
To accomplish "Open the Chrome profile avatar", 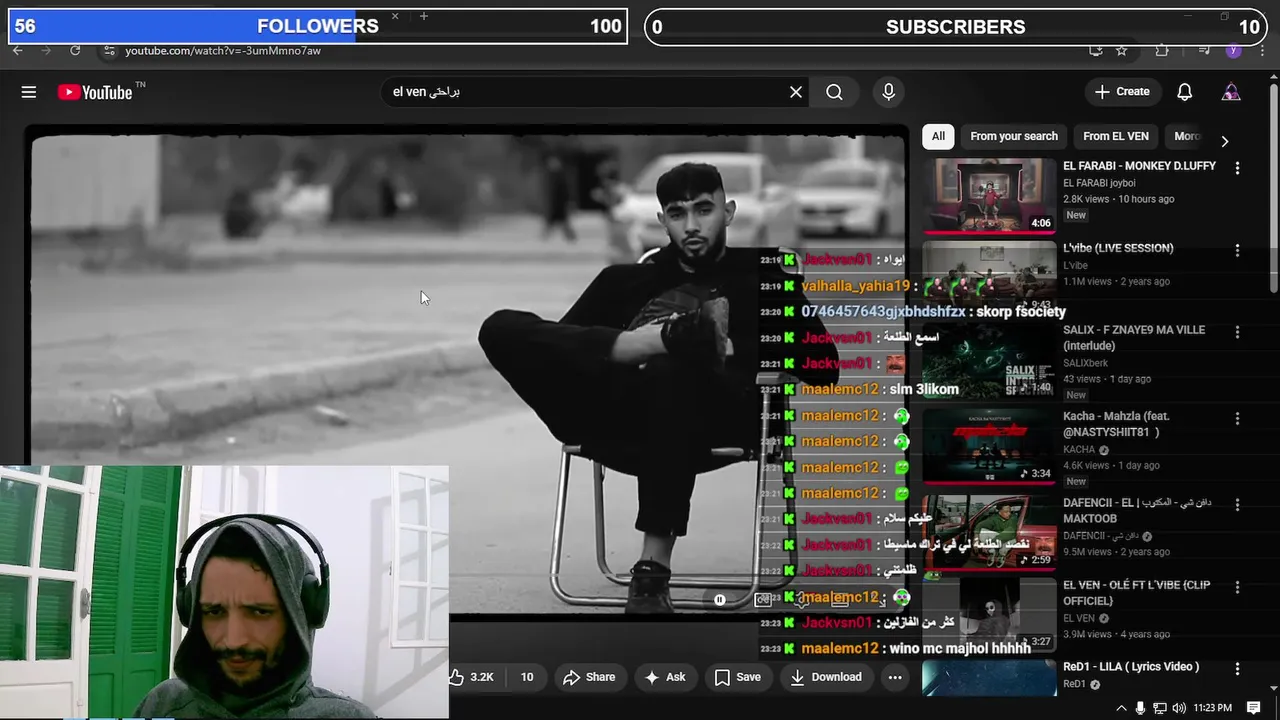I will pyautogui.click(x=1233, y=50).
